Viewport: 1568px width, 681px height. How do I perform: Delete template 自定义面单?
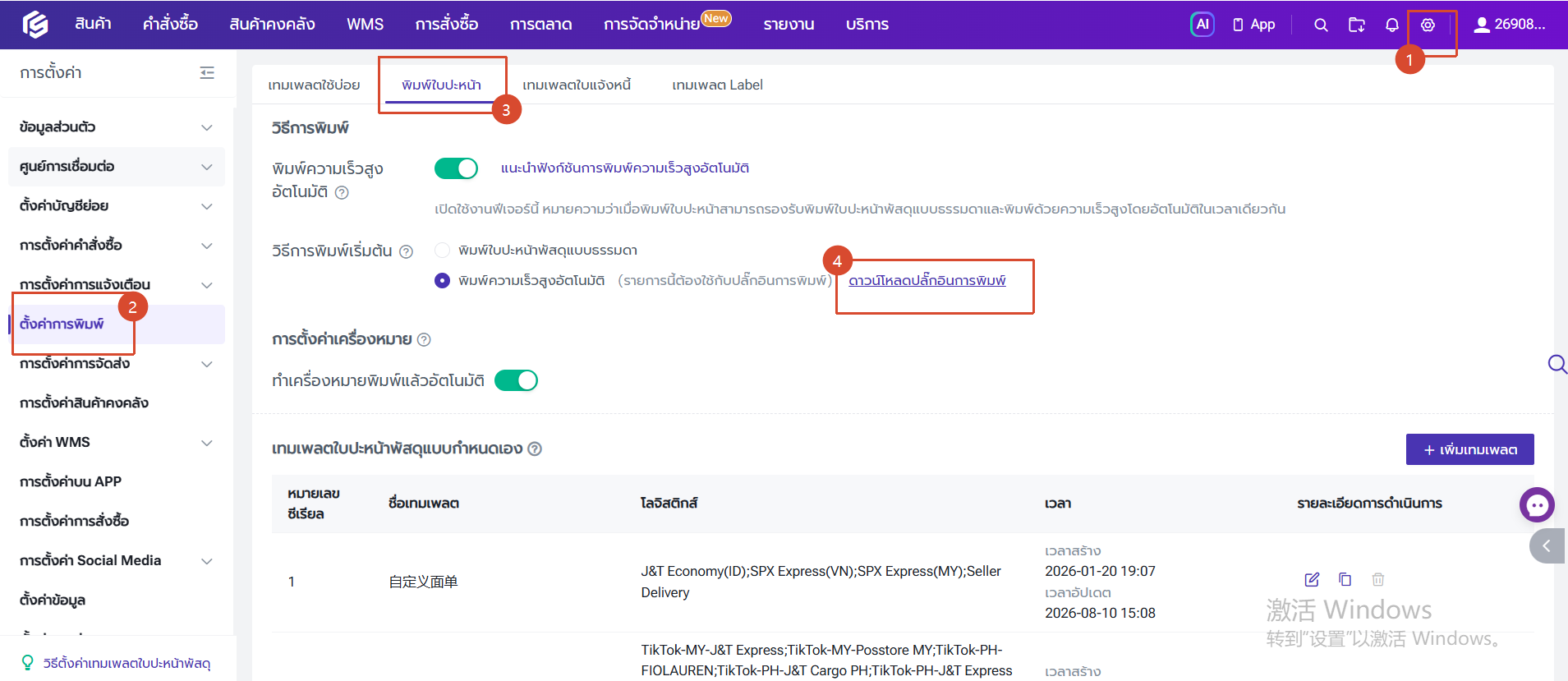pyautogui.click(x=1378, y=580)
